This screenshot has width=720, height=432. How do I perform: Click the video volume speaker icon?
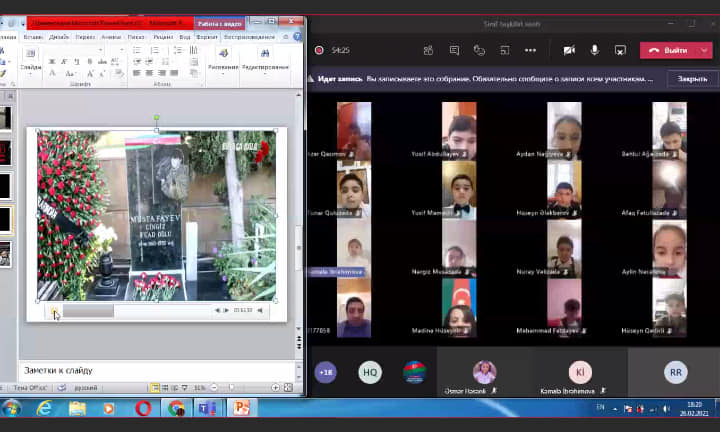pyautogui.click(x=260, y=310)
